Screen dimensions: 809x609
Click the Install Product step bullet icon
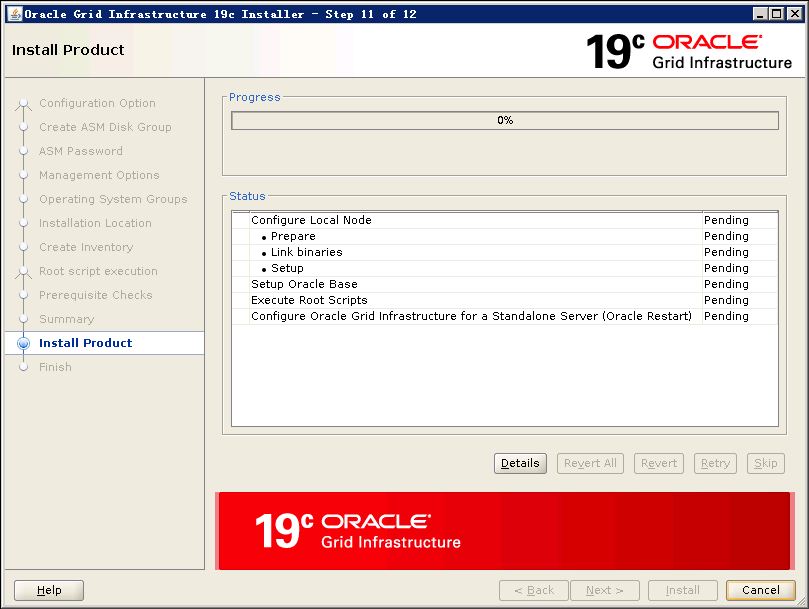[x=23, y=343]
